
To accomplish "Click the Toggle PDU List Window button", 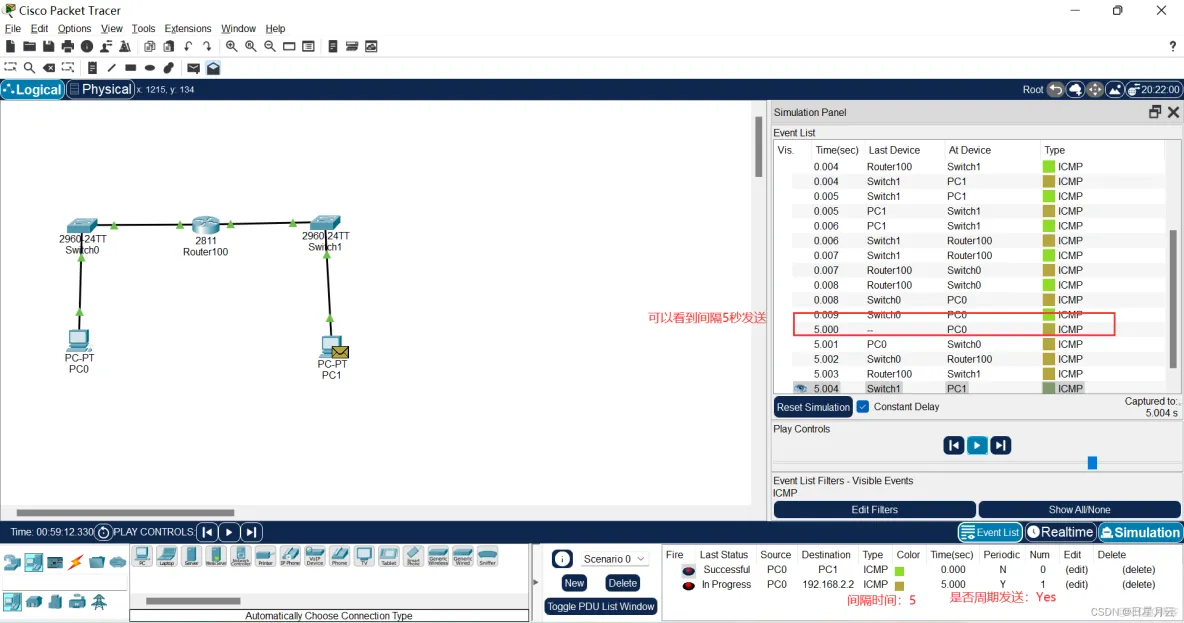I will (x=601, y=606).
